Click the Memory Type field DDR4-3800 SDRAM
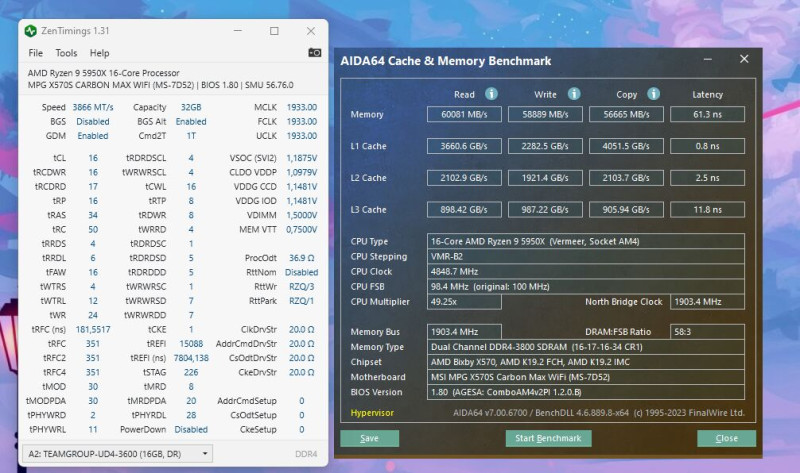800x473 pixels. (586, 347)
